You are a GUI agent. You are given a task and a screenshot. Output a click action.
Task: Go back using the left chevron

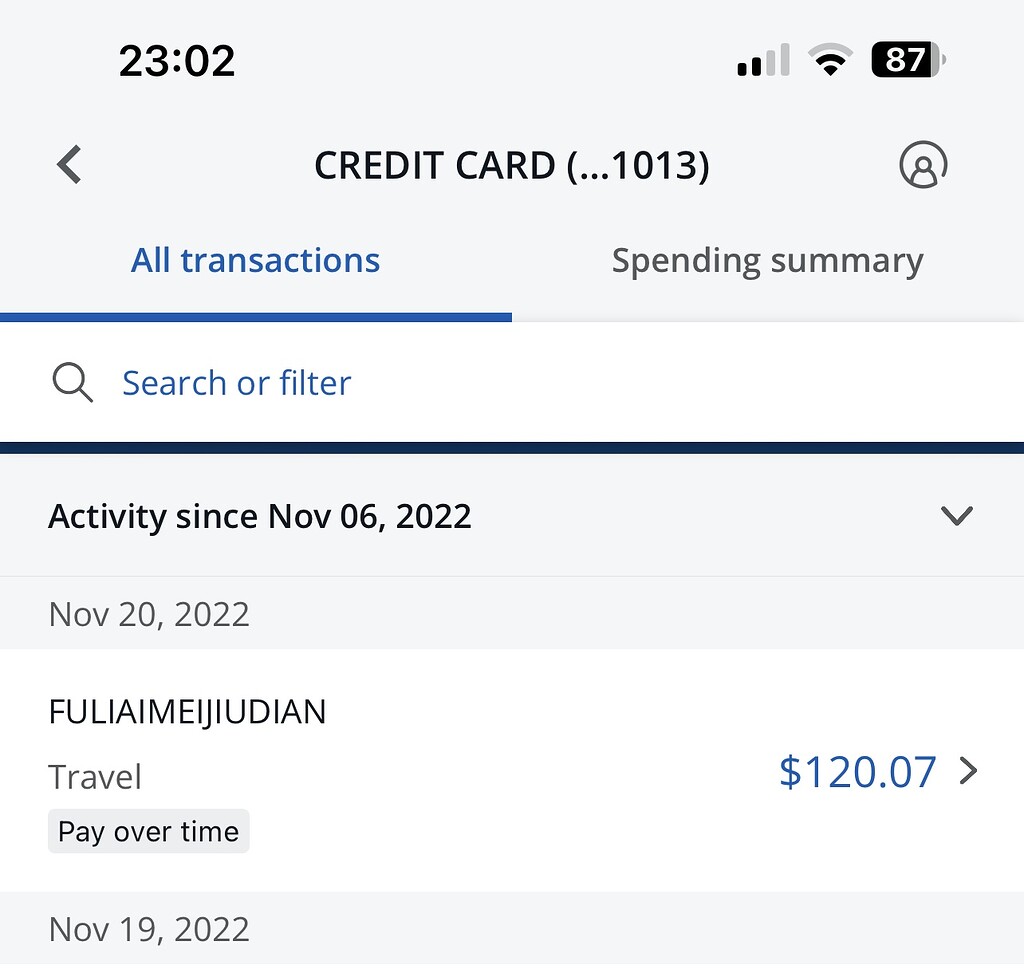(x=69, y=165)
